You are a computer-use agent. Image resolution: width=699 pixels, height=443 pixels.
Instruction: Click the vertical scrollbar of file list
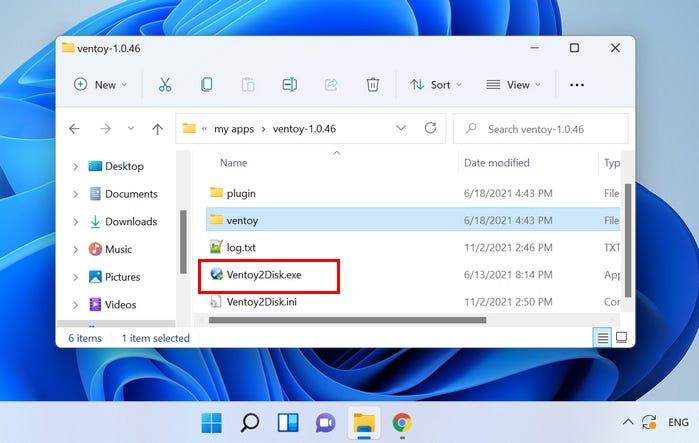(628, 240)
